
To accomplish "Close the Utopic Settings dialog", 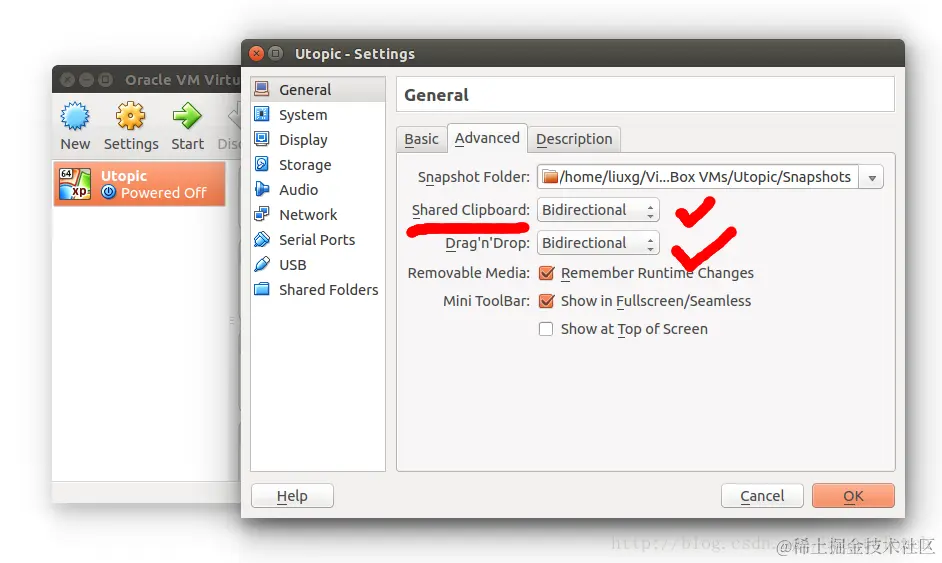I will pyautogui.click(x=257, y=53).
